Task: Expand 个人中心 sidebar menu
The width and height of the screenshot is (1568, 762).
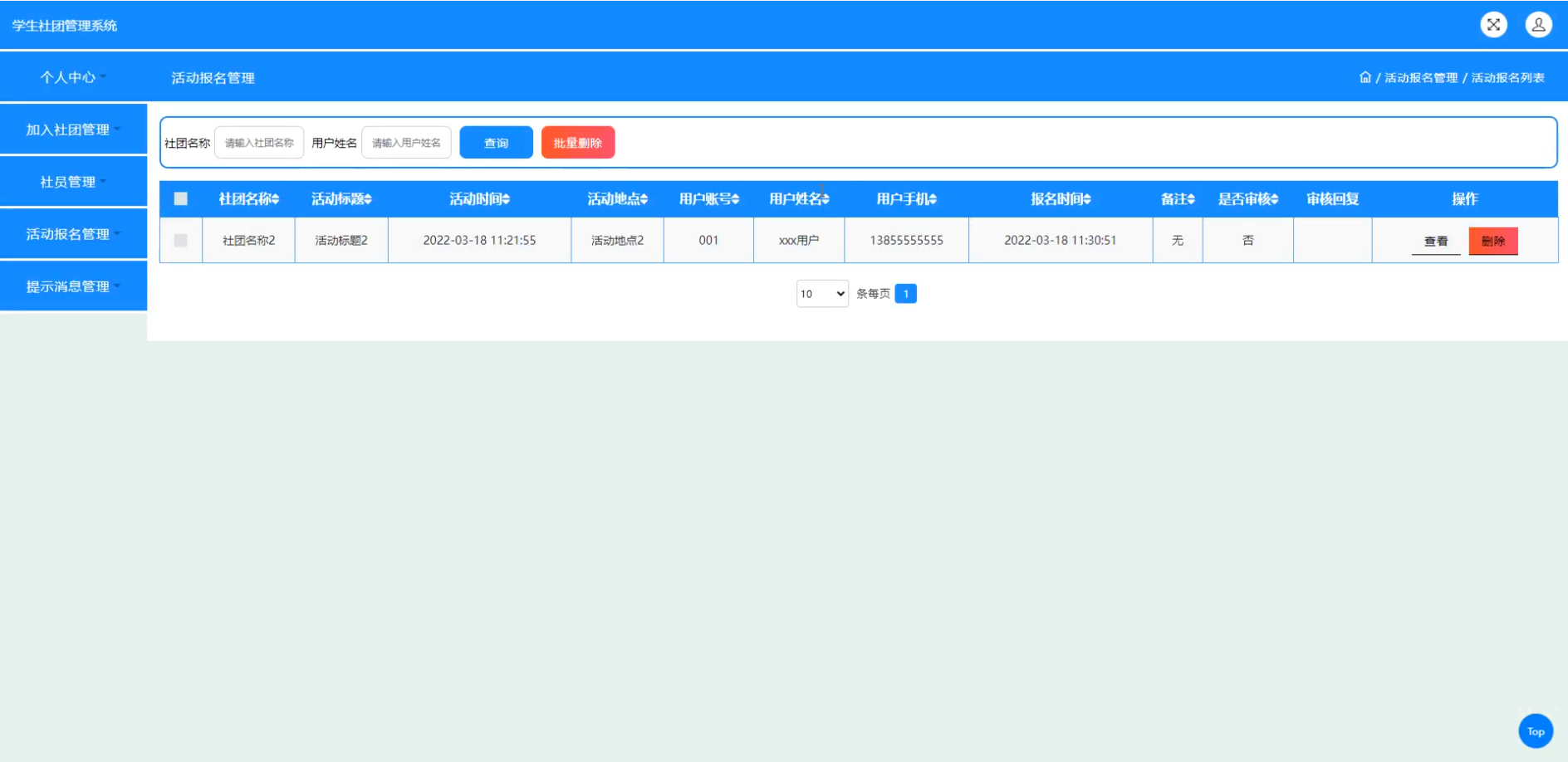Action: coord(73,77)
